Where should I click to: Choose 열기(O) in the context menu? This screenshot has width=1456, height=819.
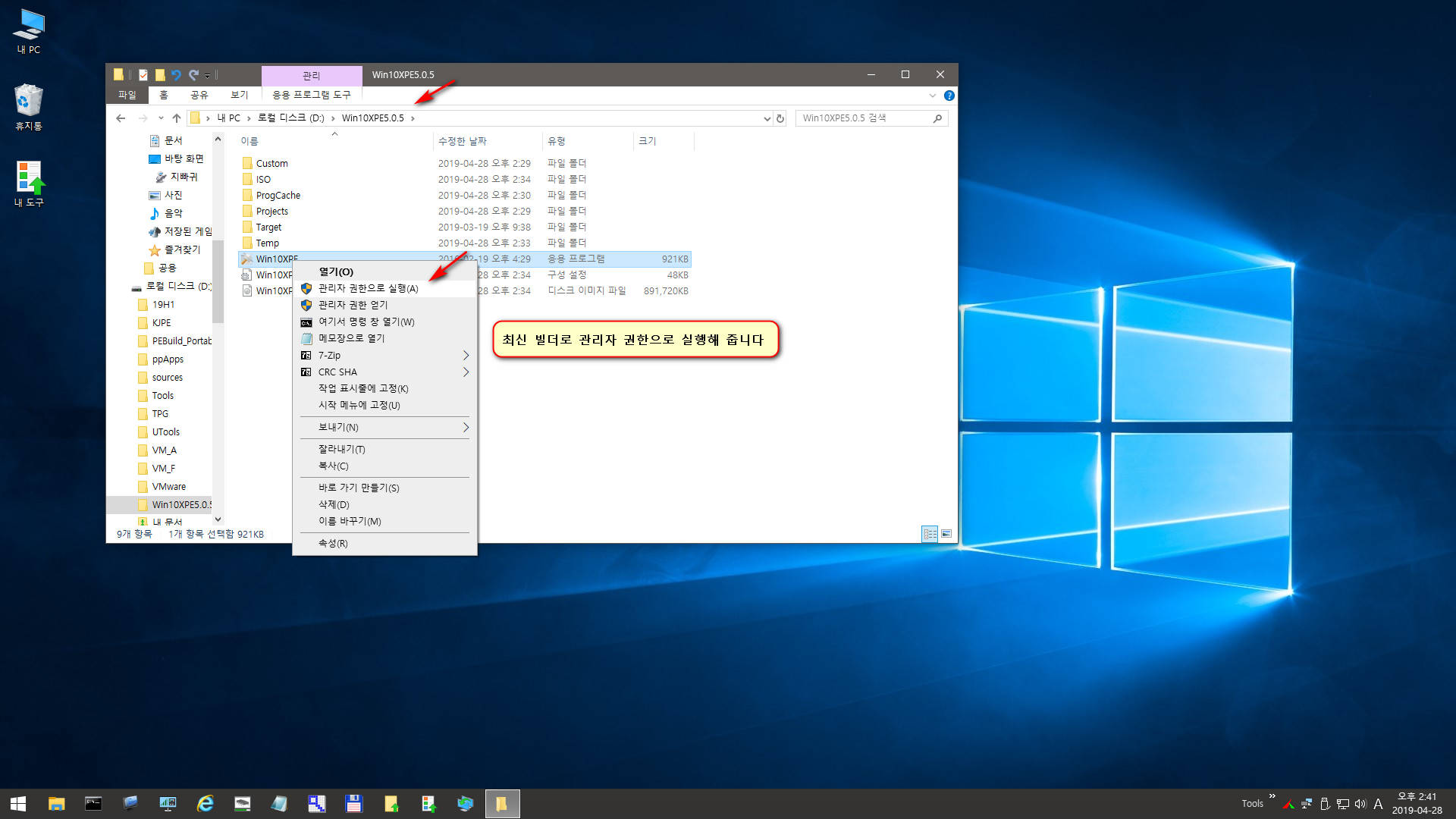click(384, 271)
